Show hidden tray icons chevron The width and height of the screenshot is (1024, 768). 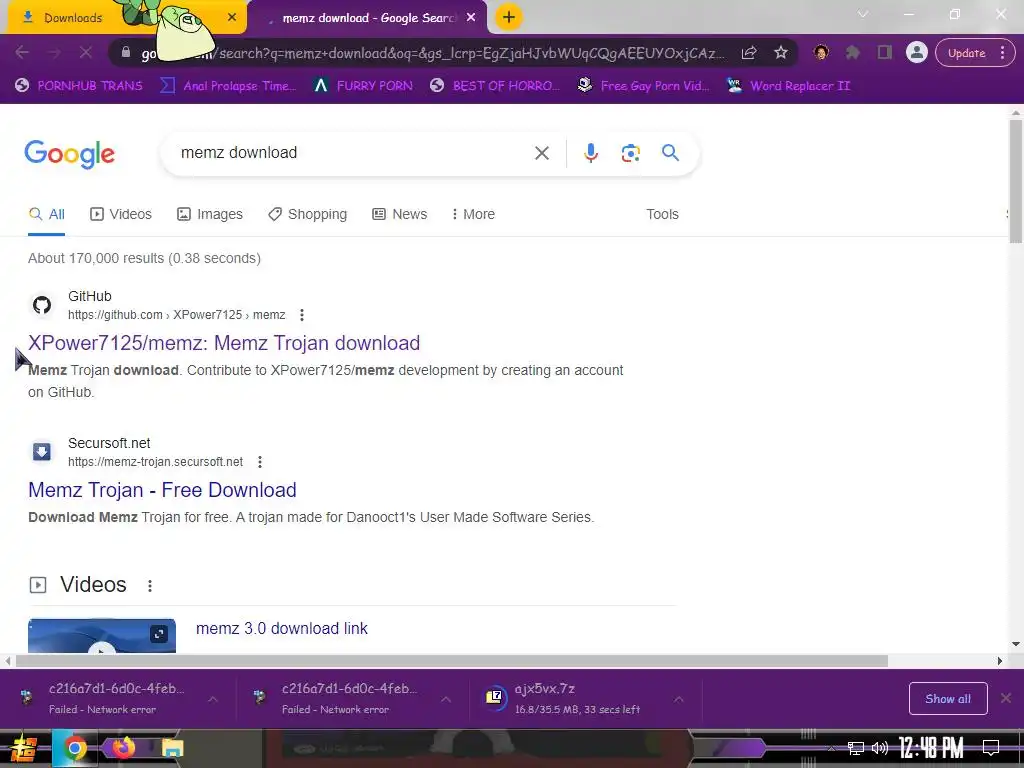click(x=831, y=748)
